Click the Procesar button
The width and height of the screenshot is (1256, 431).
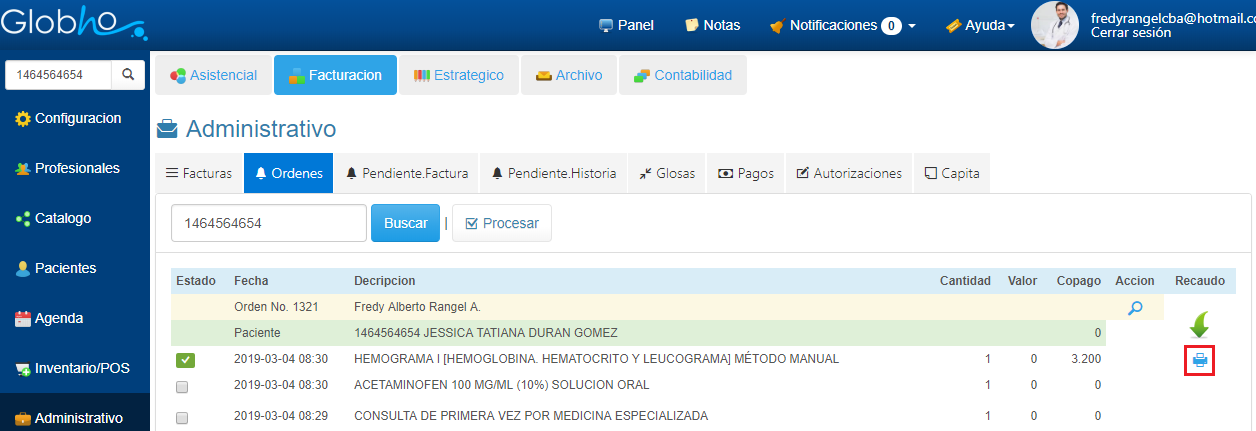click(501, 224)
